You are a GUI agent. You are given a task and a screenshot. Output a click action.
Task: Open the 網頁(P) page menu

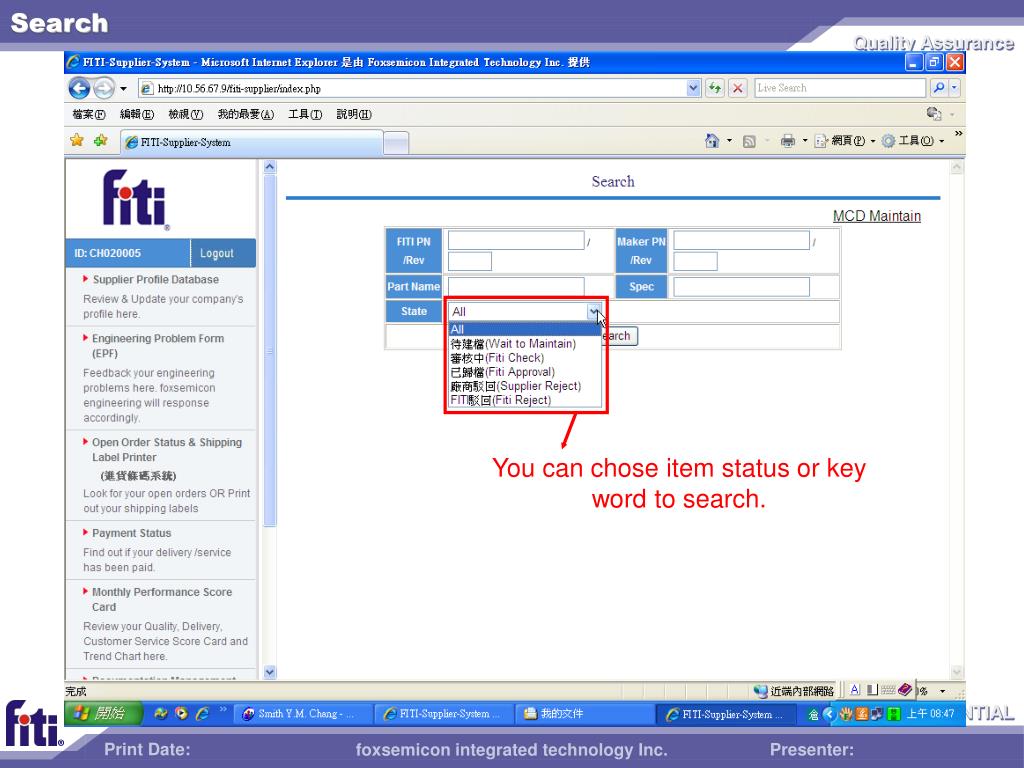(845, 140)
